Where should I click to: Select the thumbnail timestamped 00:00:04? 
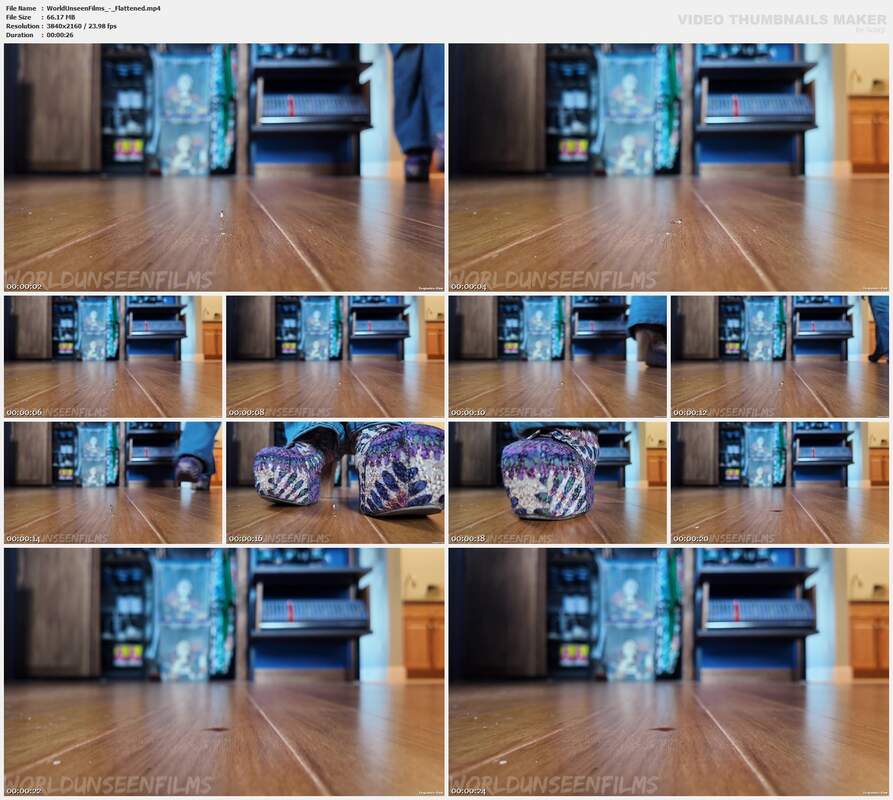click(669, 167)
